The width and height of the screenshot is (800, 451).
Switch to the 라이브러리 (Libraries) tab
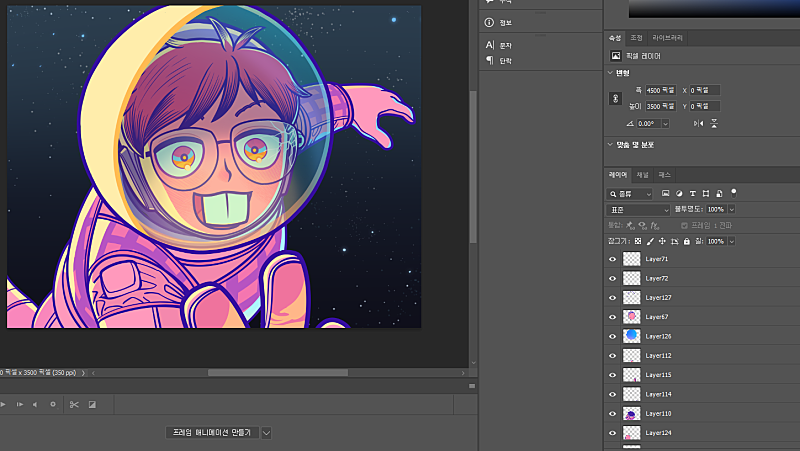(668, 37)
